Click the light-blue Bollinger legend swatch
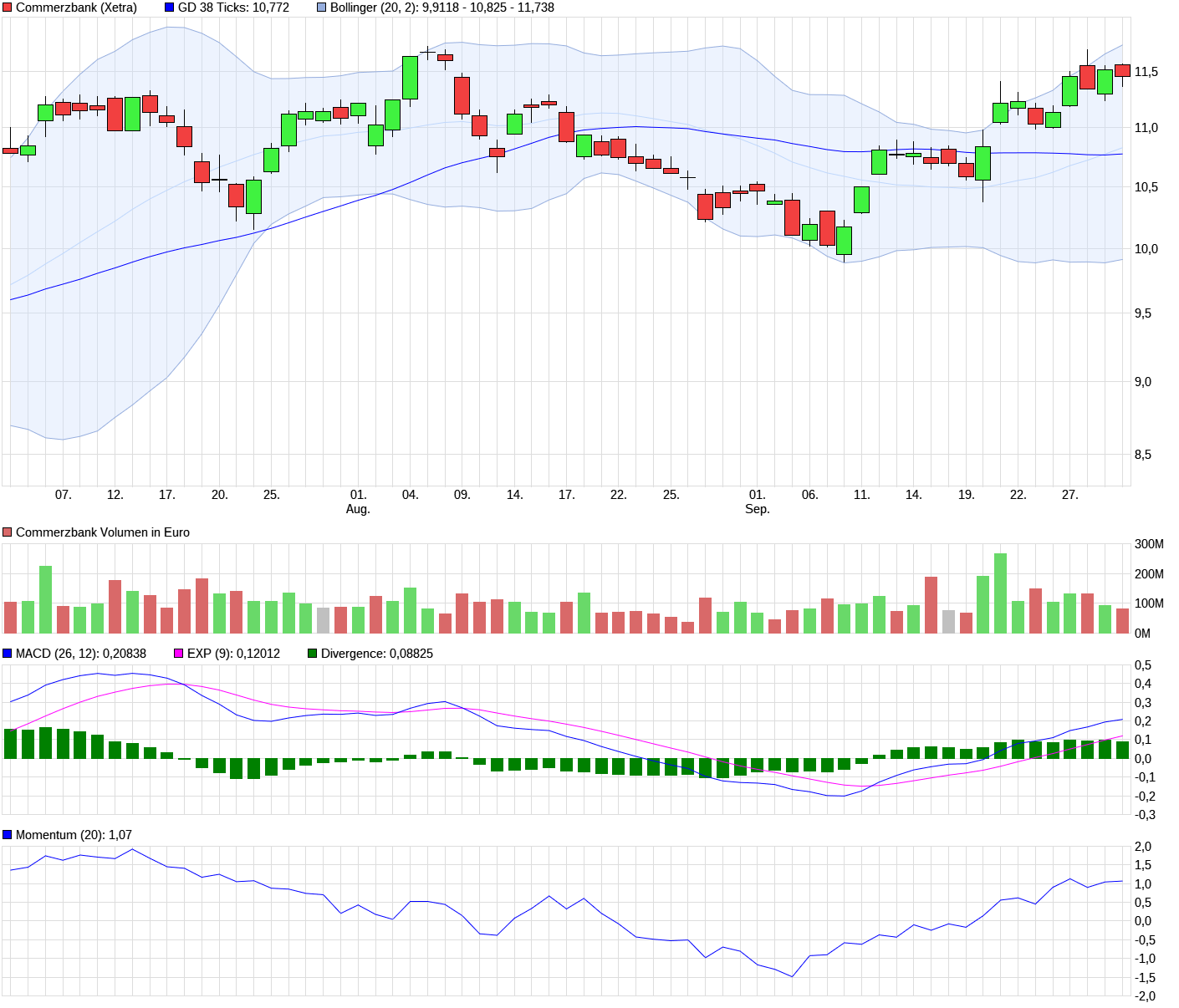 (322, 8)
